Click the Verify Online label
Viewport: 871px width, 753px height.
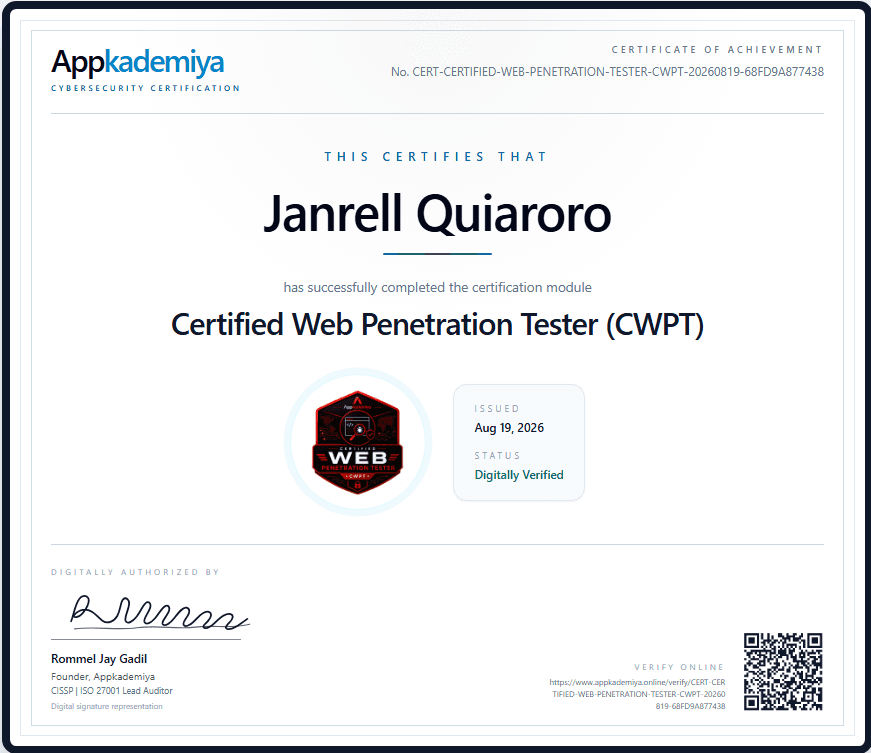[x=679, y=667]
